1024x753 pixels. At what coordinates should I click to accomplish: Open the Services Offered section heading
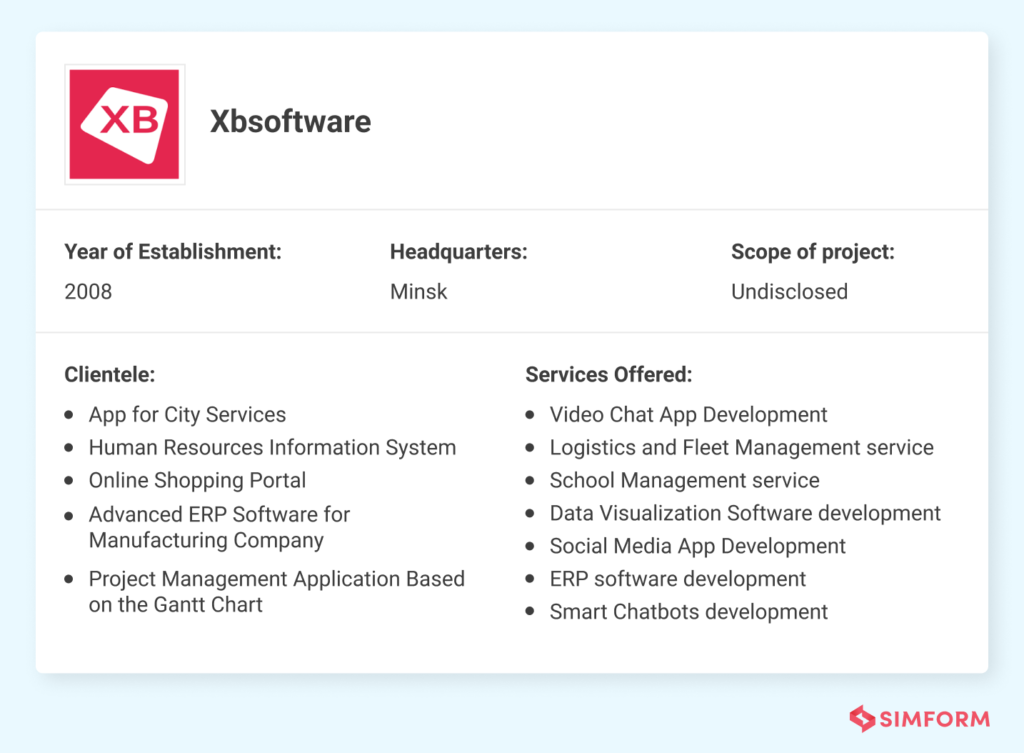point(608,375)
